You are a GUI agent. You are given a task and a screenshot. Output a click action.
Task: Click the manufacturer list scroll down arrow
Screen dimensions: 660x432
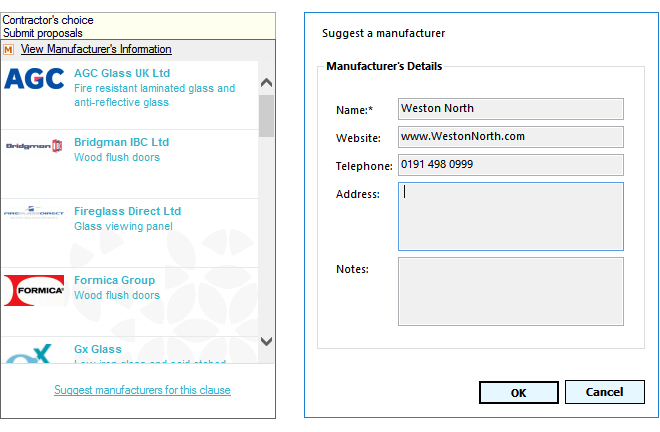point(266,341)
